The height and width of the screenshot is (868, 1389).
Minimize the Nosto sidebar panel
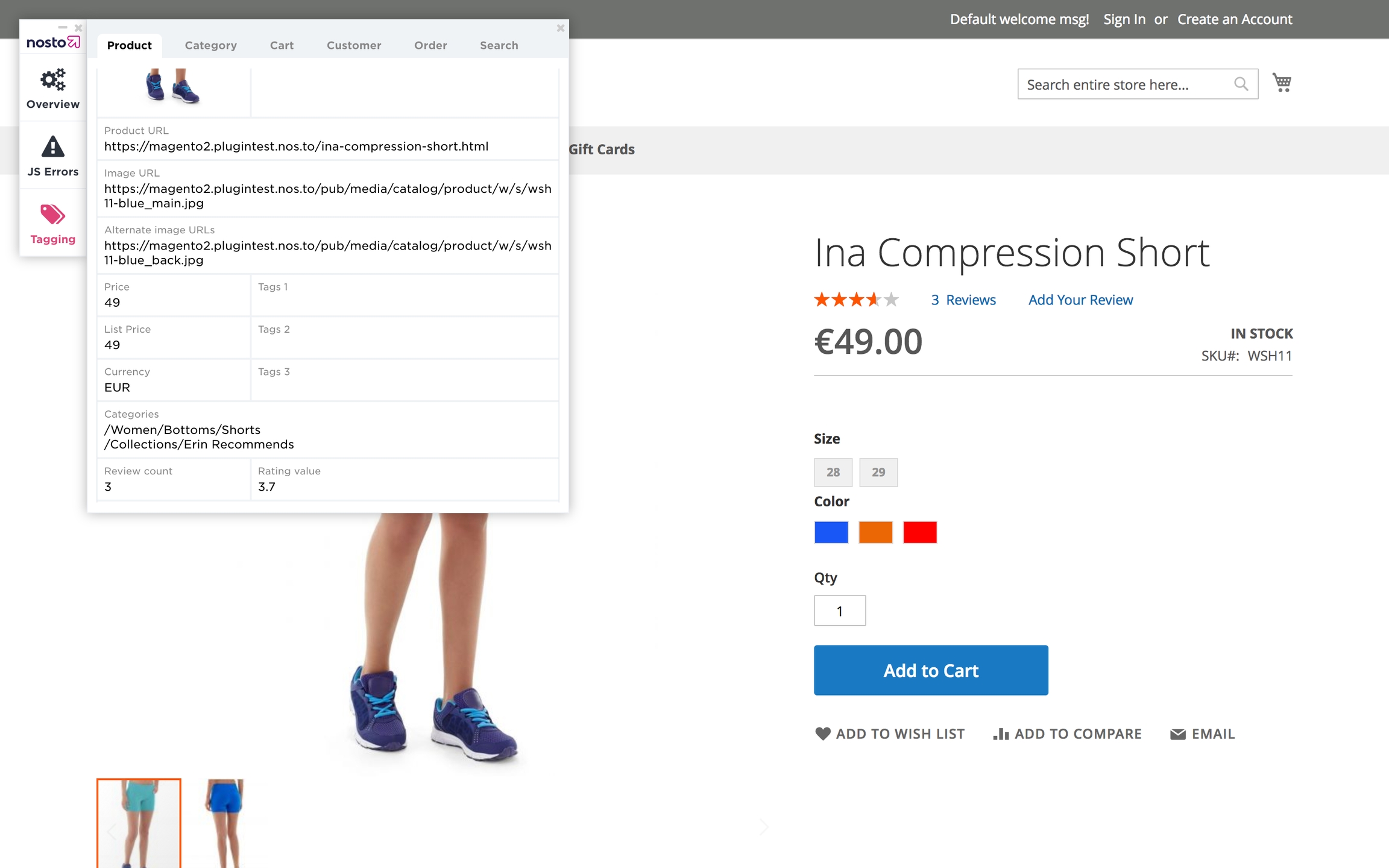click(63, 27)
